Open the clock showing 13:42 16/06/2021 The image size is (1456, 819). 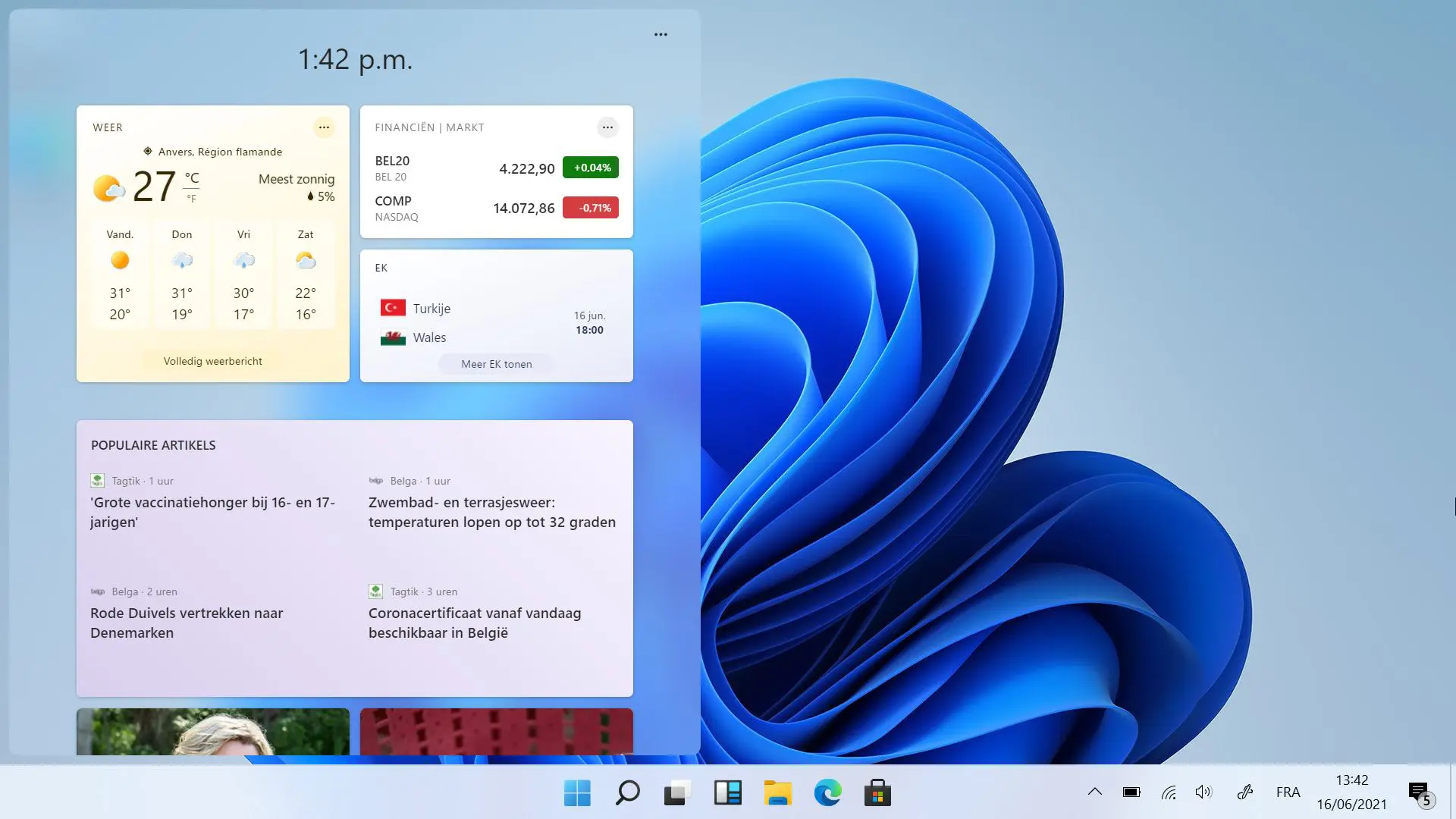[x=1351, y=792]
